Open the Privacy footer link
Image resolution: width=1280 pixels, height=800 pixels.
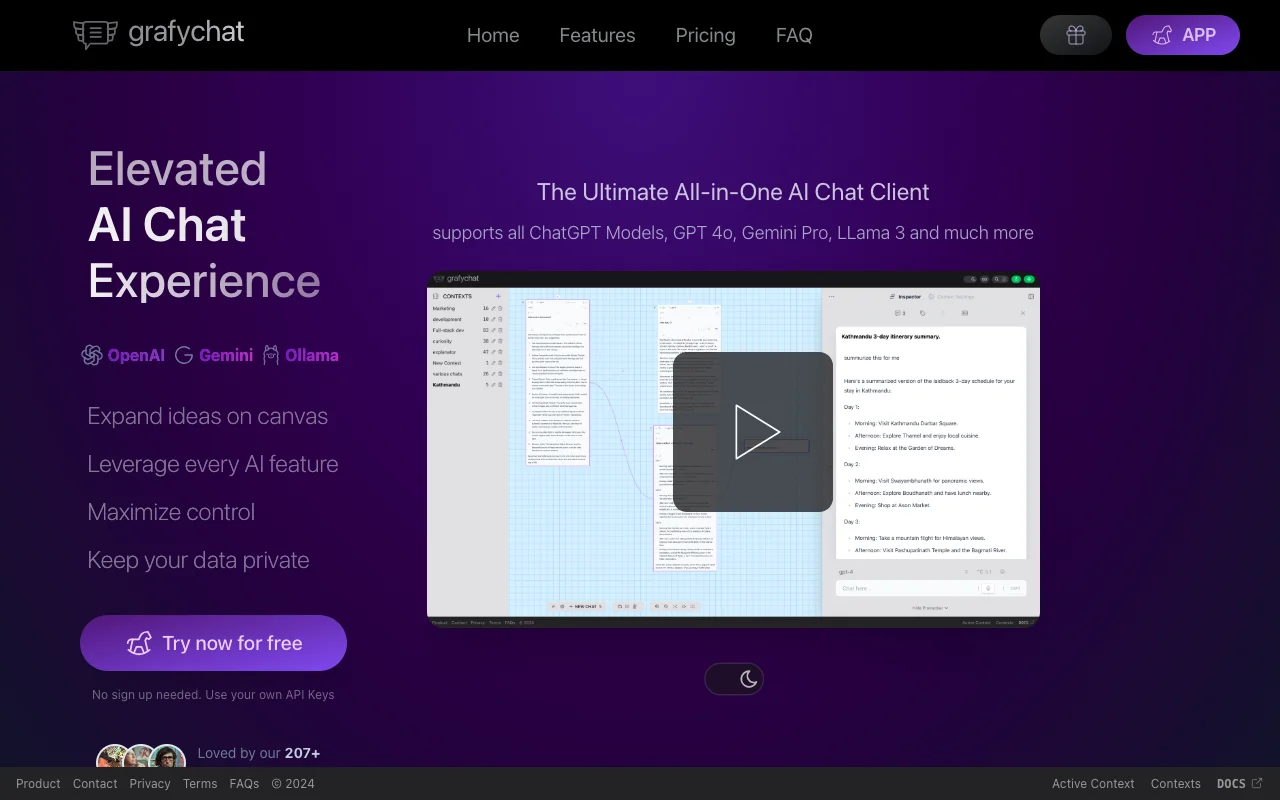(150, 784)
